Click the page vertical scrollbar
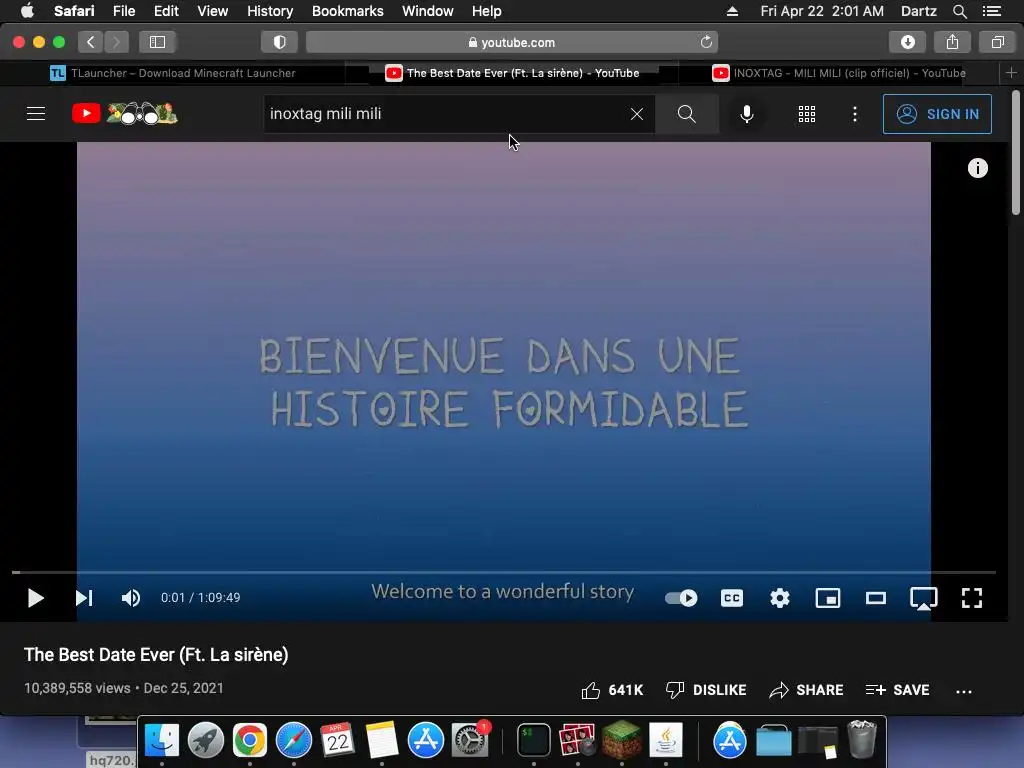 pos(1016,153)
